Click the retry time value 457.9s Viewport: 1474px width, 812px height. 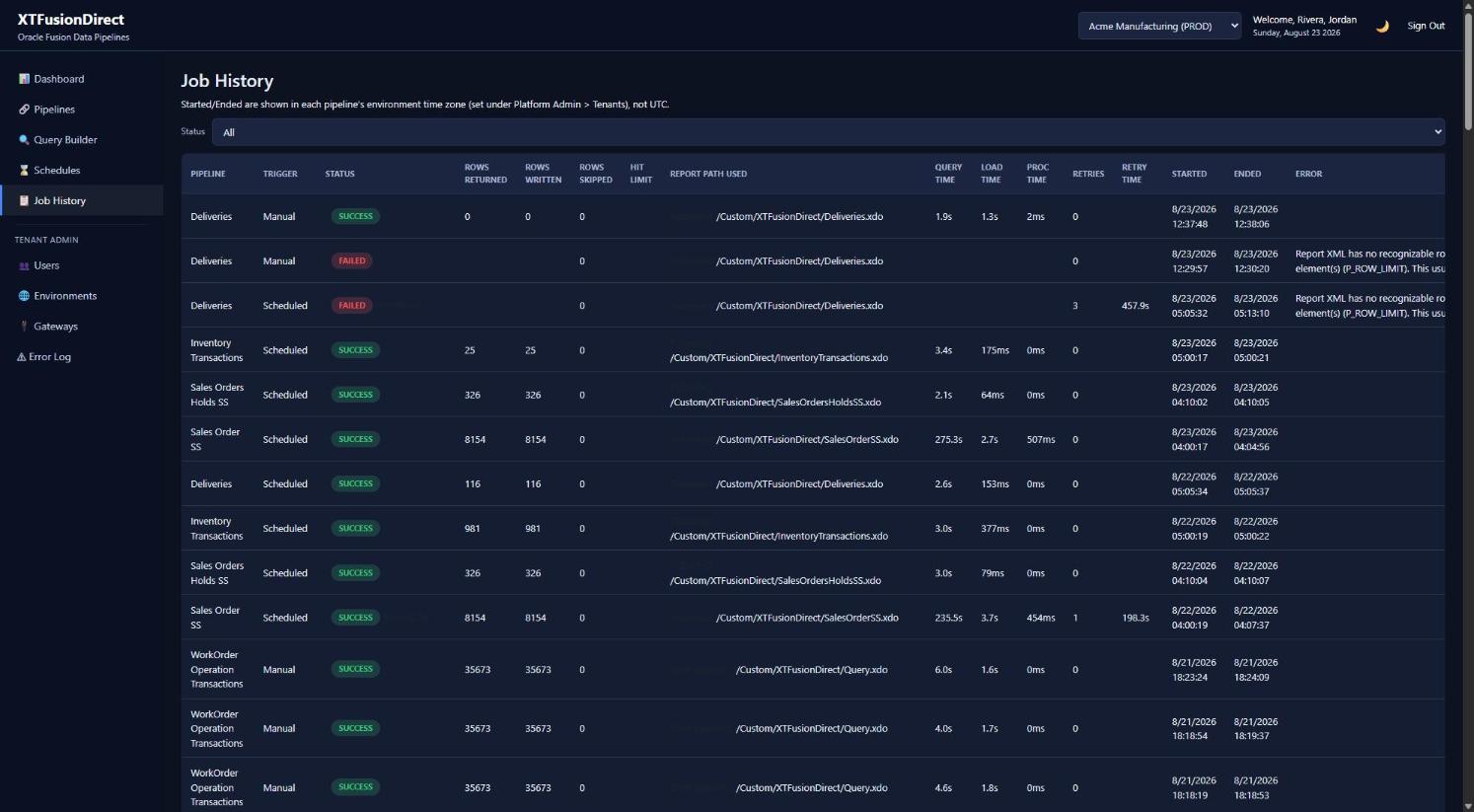(x=1136, y=306)
